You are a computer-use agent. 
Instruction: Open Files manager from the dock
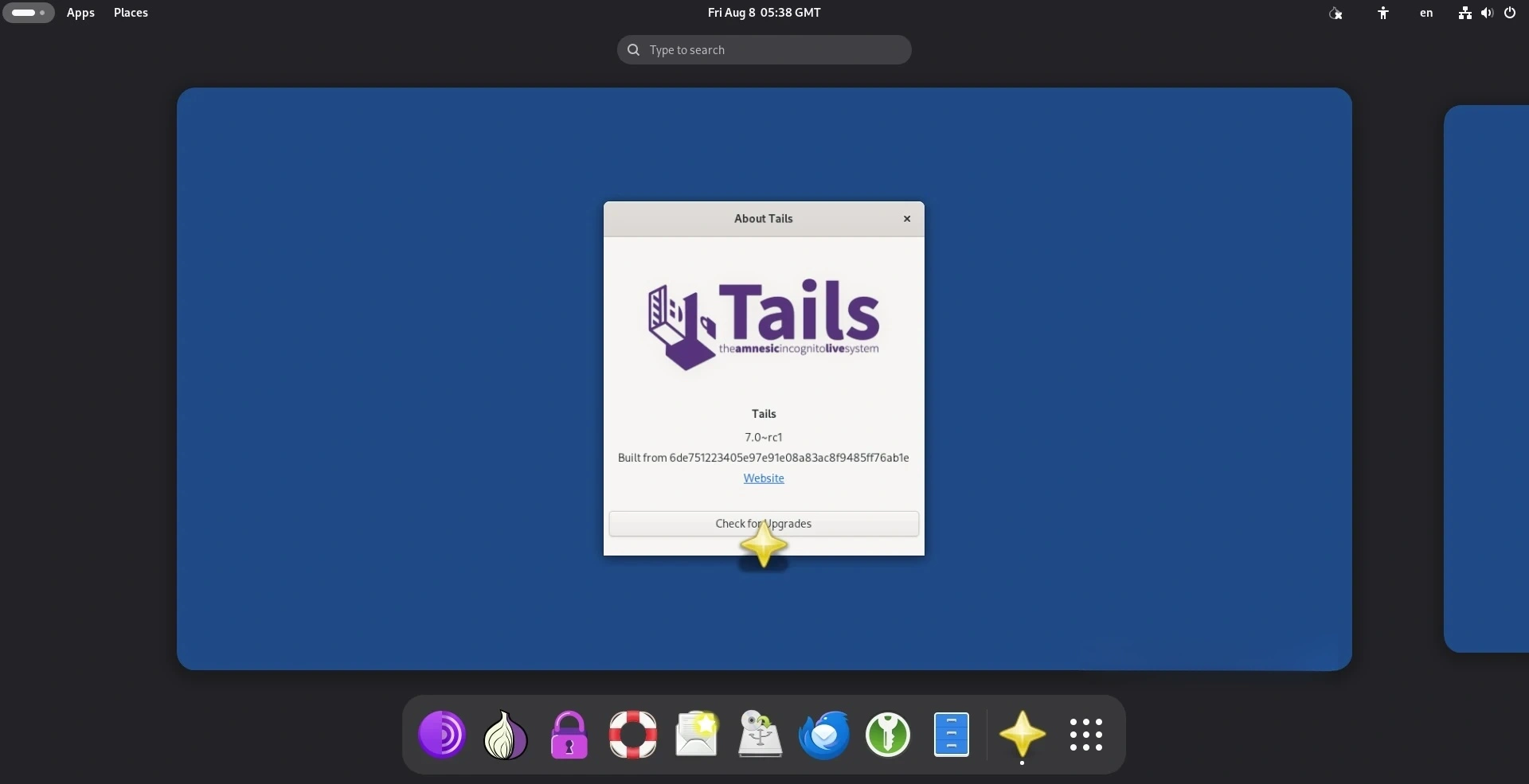pyautogui.click(x=952, y=735)
